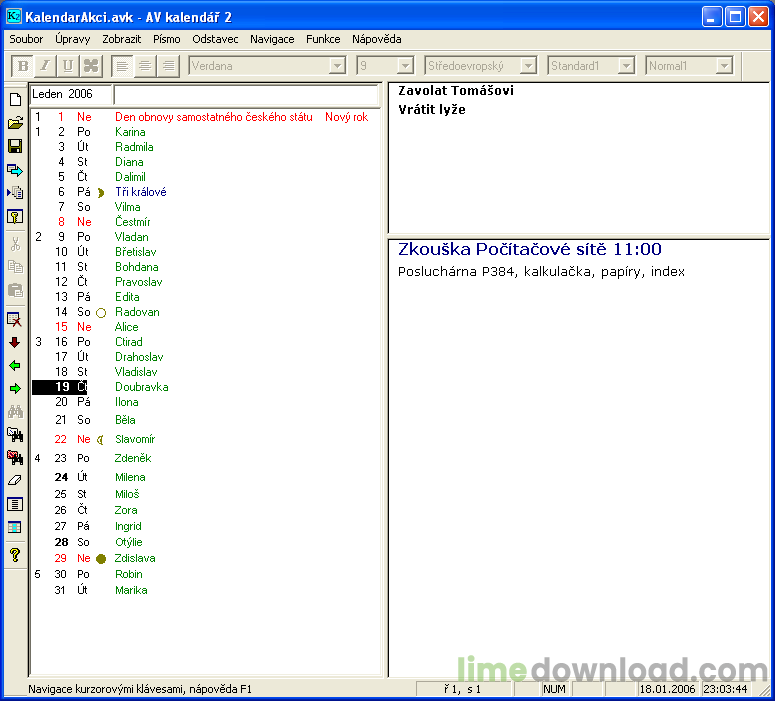The width and height of the screenshot is (775, 701).
Task: Select the day 24 Milena row
Action: [x=206, y=477]
